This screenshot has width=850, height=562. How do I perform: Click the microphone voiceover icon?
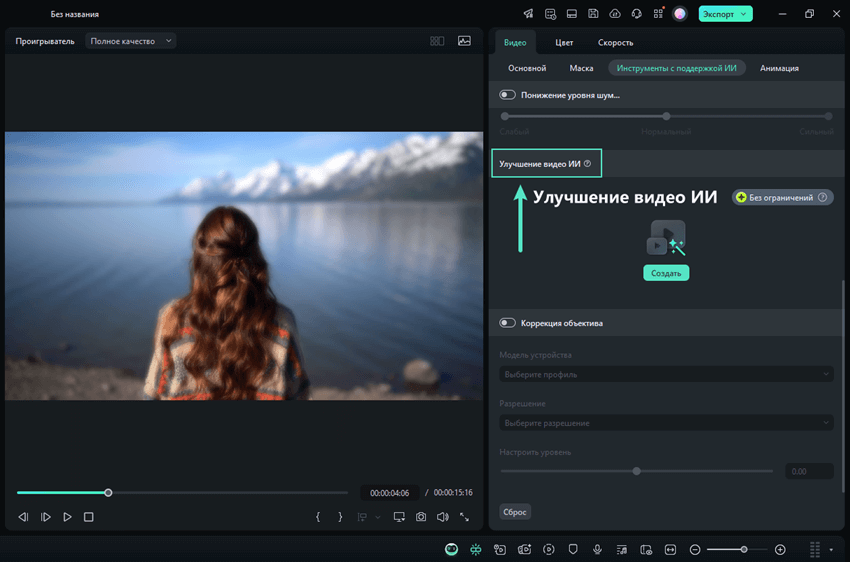pyautogui.click(x=597, y=549)
